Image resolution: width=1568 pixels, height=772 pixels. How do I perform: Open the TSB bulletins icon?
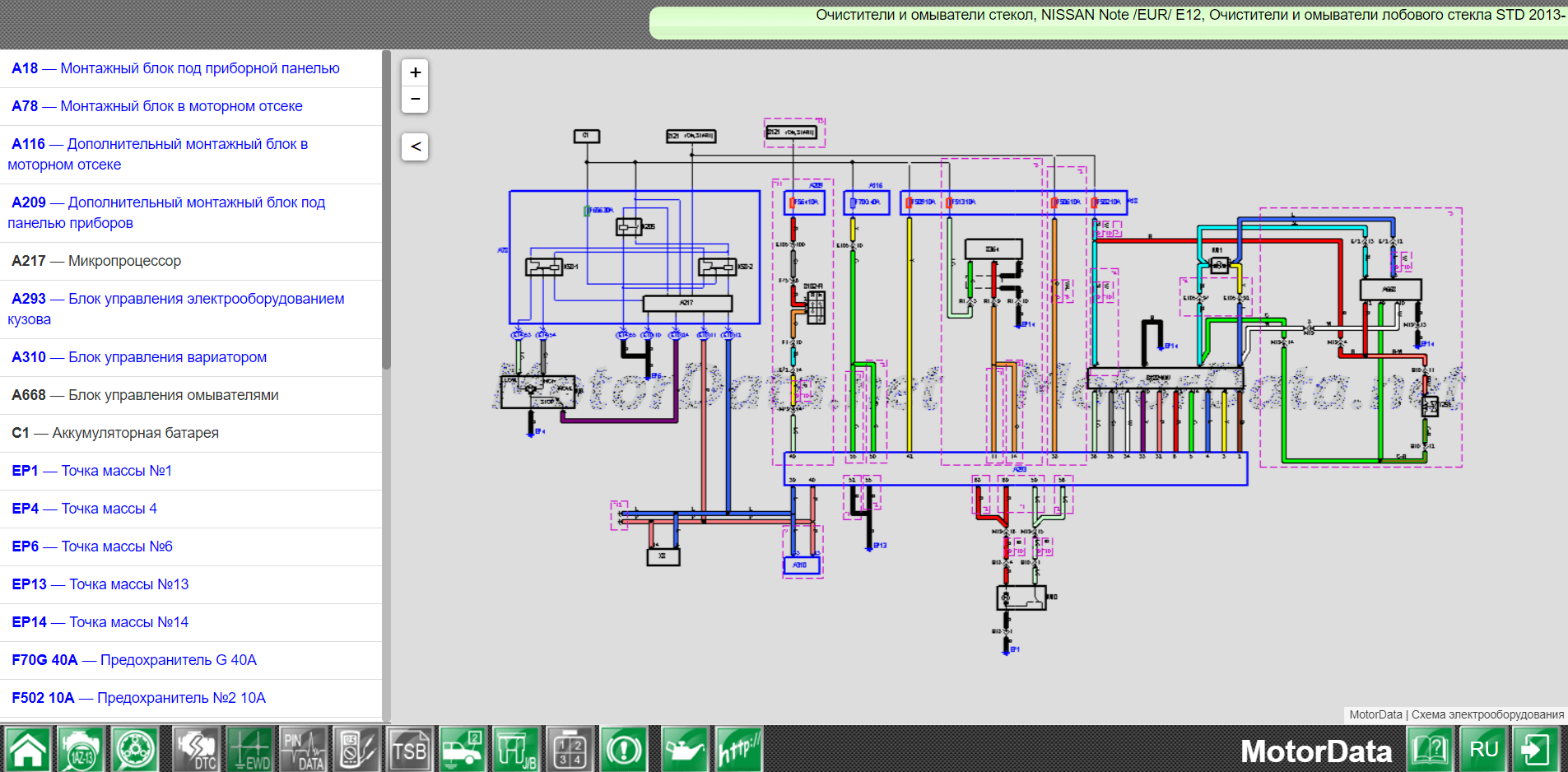coord(409,750)
